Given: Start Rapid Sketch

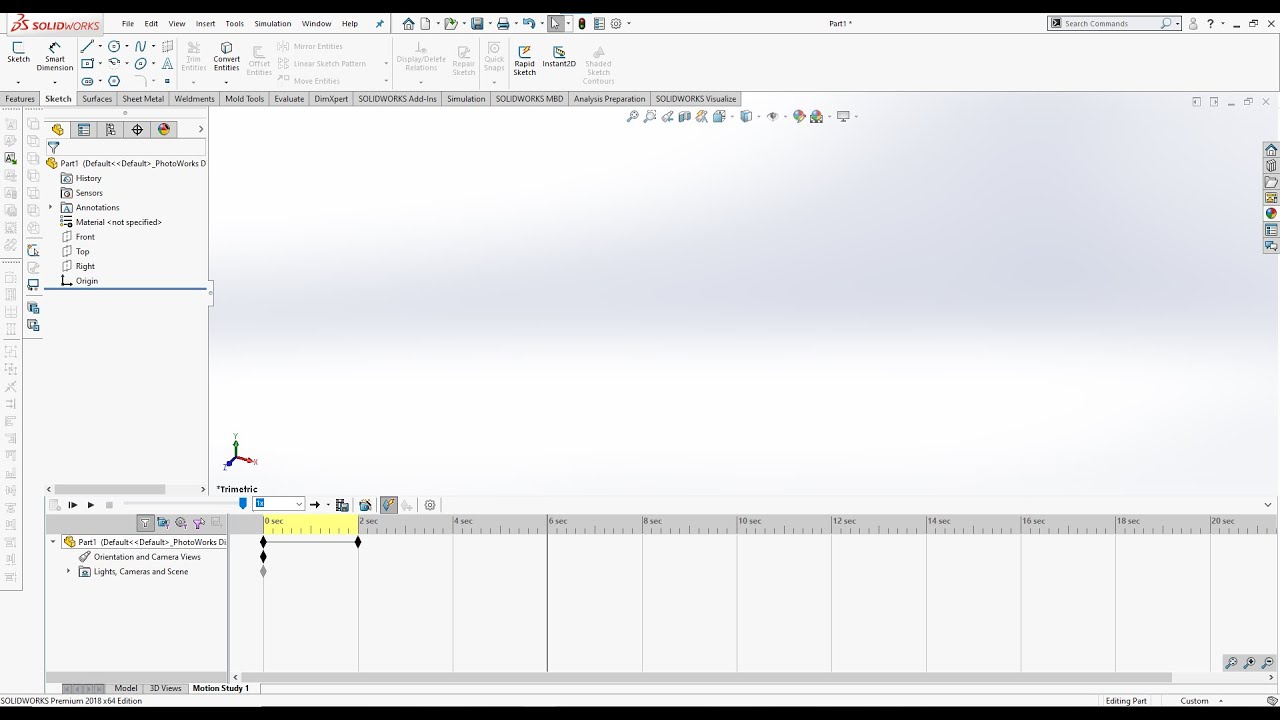Looking at the screenshot, I should 525,60.
